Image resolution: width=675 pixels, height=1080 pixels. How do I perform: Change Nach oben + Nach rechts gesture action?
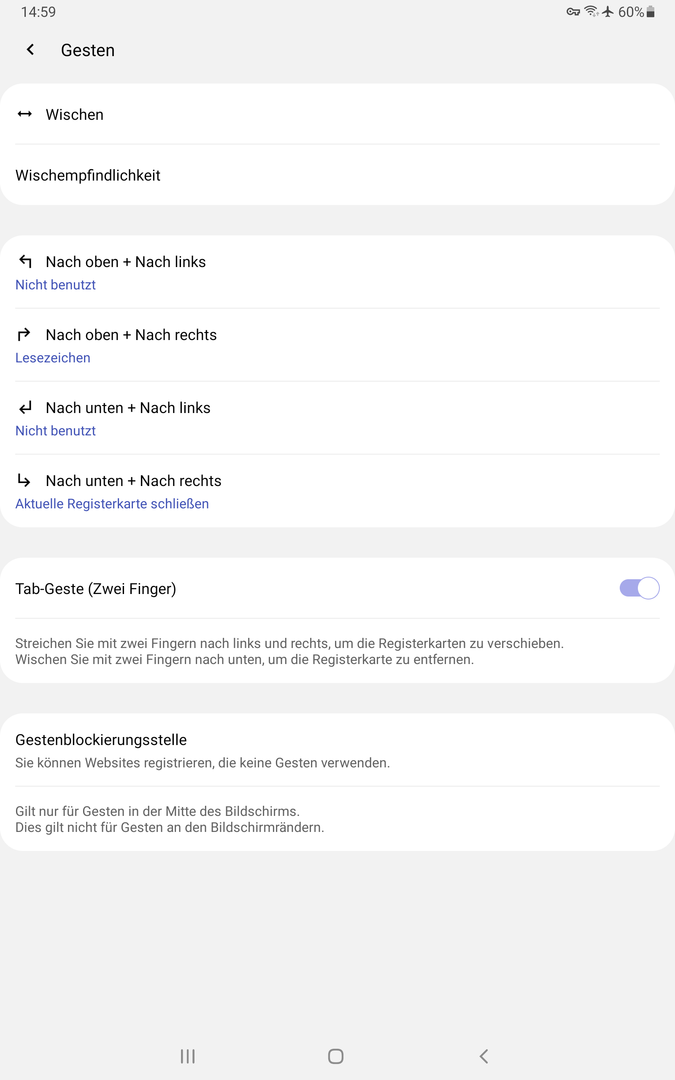click(338, 345)
